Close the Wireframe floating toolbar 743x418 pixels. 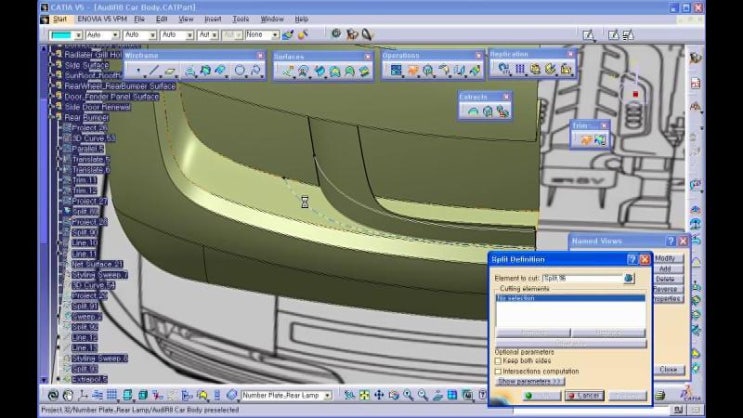point(260,56)
